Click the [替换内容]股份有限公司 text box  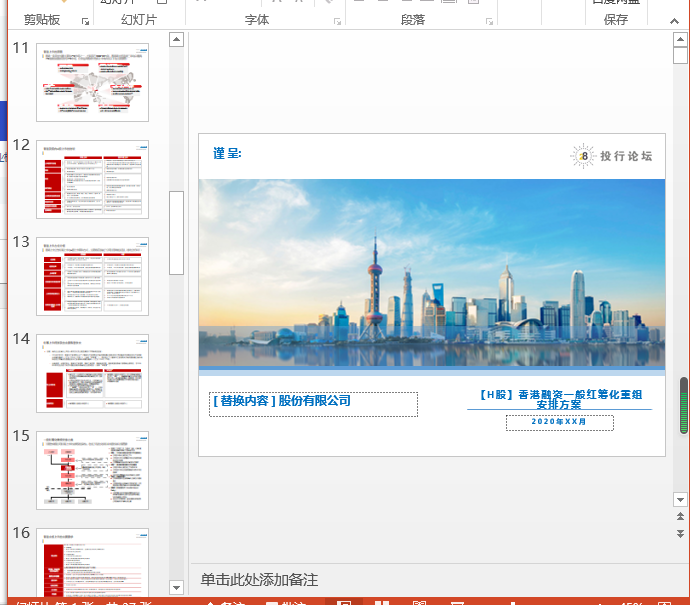click(313, 403)
